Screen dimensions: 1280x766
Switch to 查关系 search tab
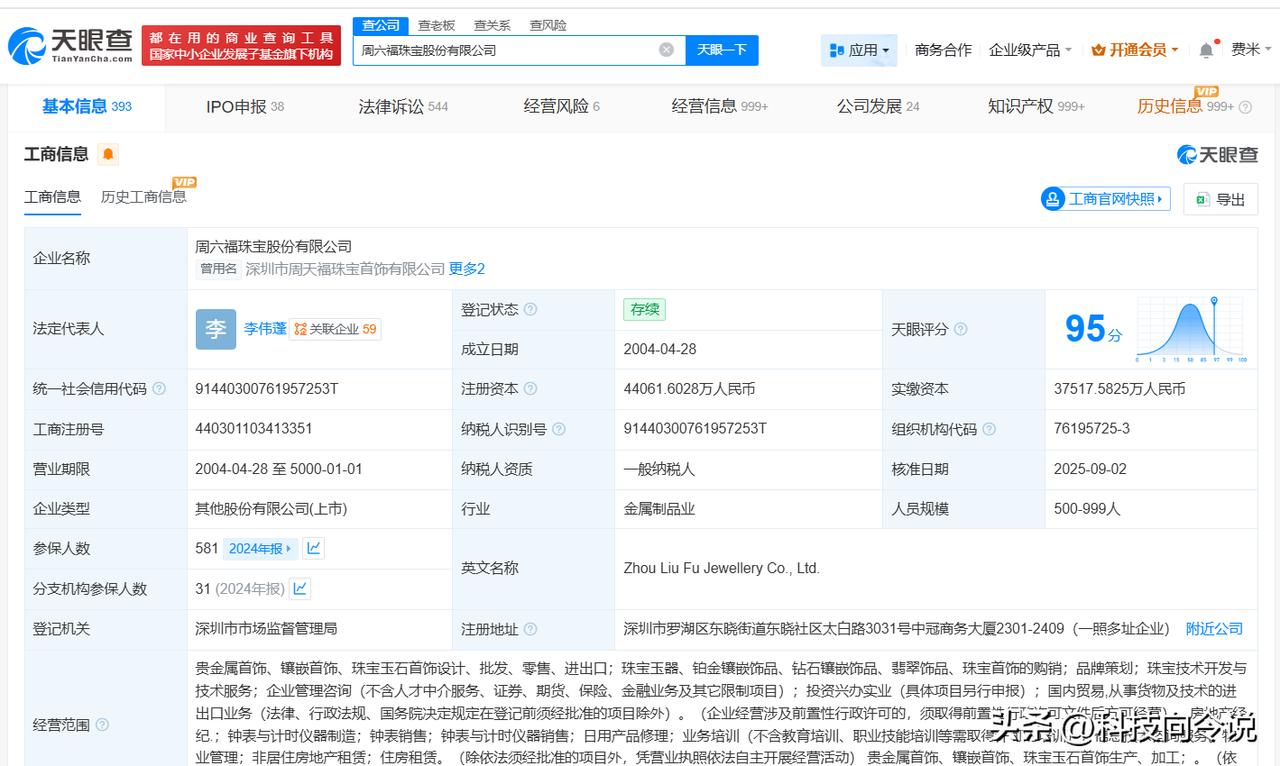tap(492, 25)
